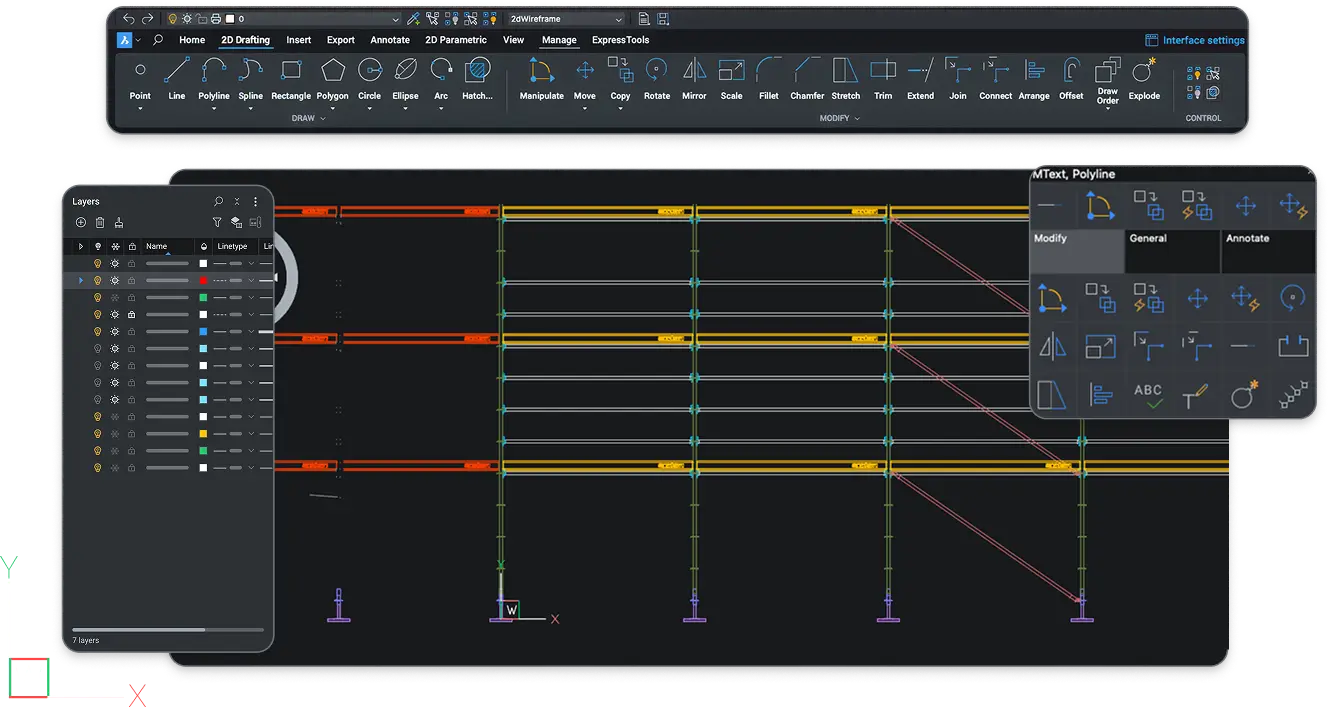This screenshot has width=1329, height=708.
Task: Run spell check from Quad ABC icon
Action: pos(1148,396)
